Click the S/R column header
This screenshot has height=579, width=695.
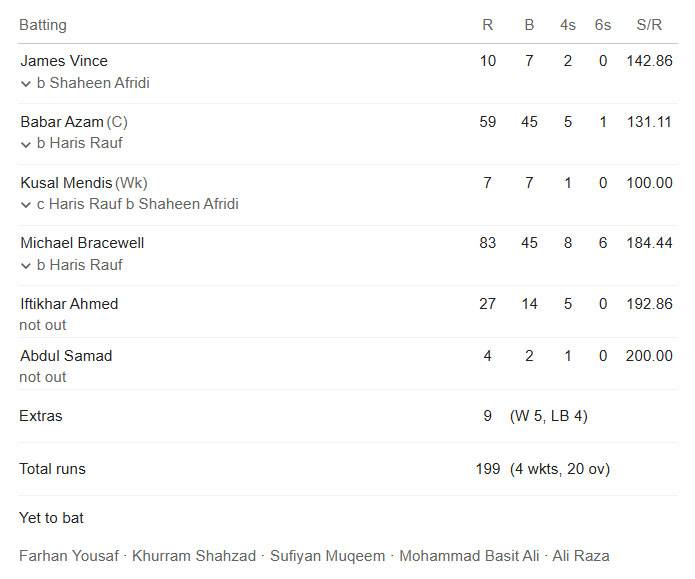[x=649, y=25]
